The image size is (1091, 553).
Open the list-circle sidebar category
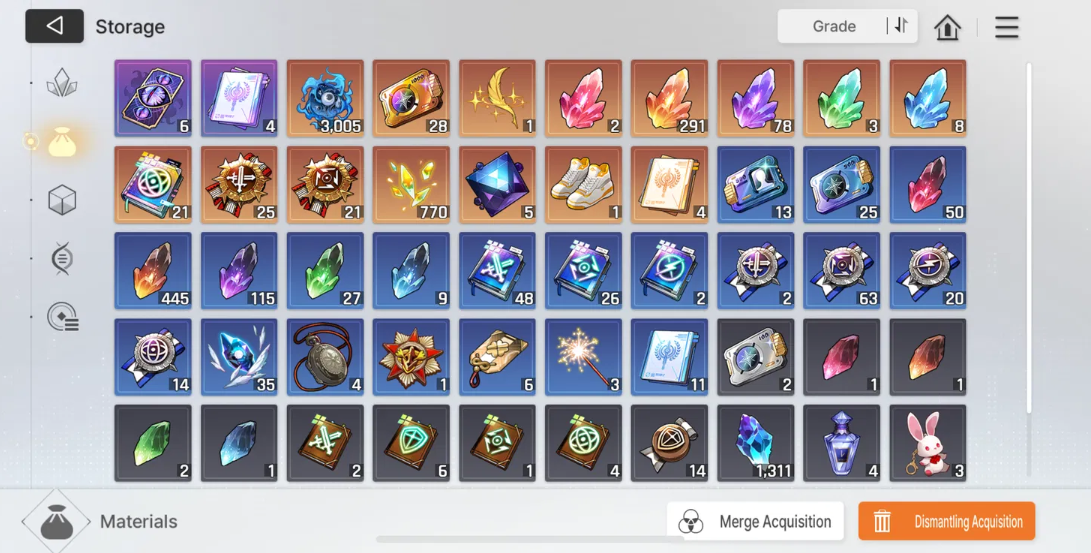[63, 316]
